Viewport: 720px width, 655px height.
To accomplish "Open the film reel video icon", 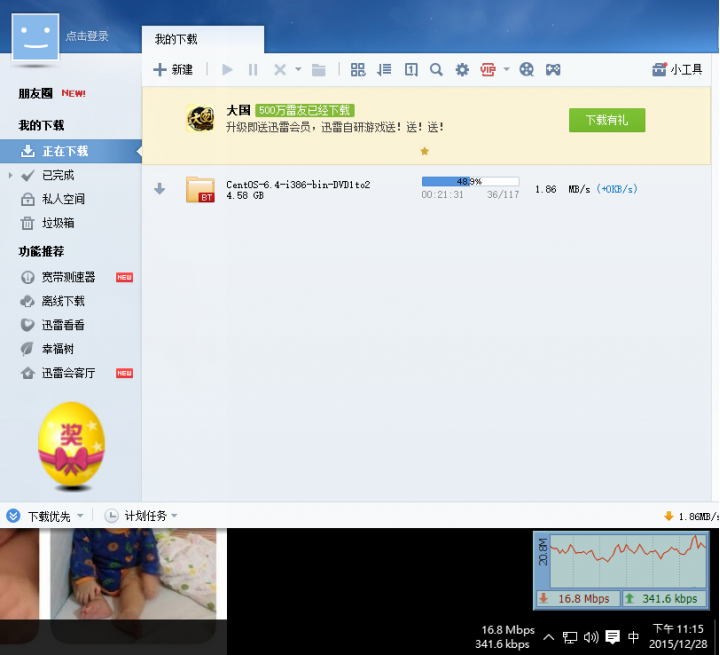I will (526, 70).
